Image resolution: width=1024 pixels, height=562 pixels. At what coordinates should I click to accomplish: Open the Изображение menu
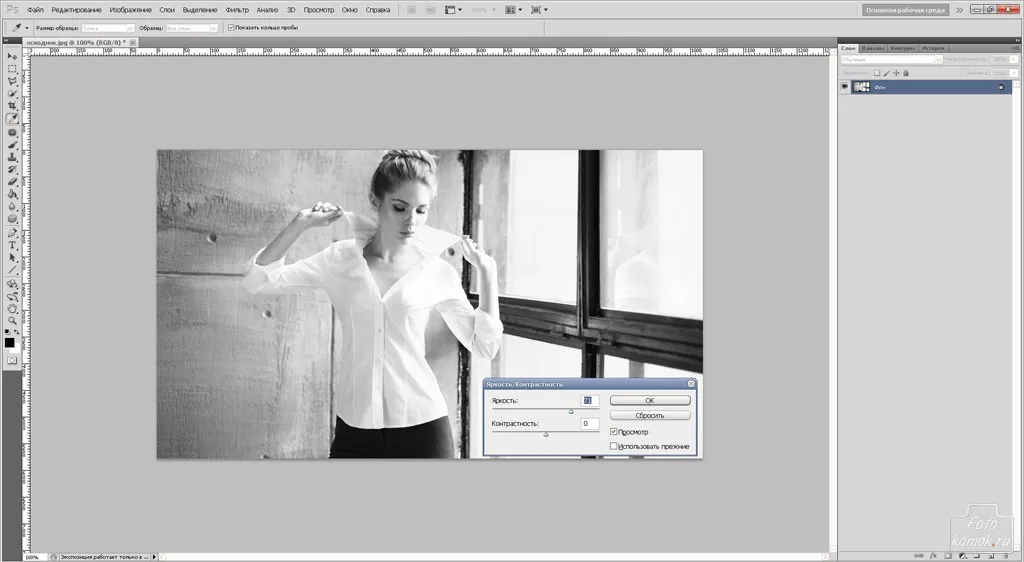[x=131, y=10]
